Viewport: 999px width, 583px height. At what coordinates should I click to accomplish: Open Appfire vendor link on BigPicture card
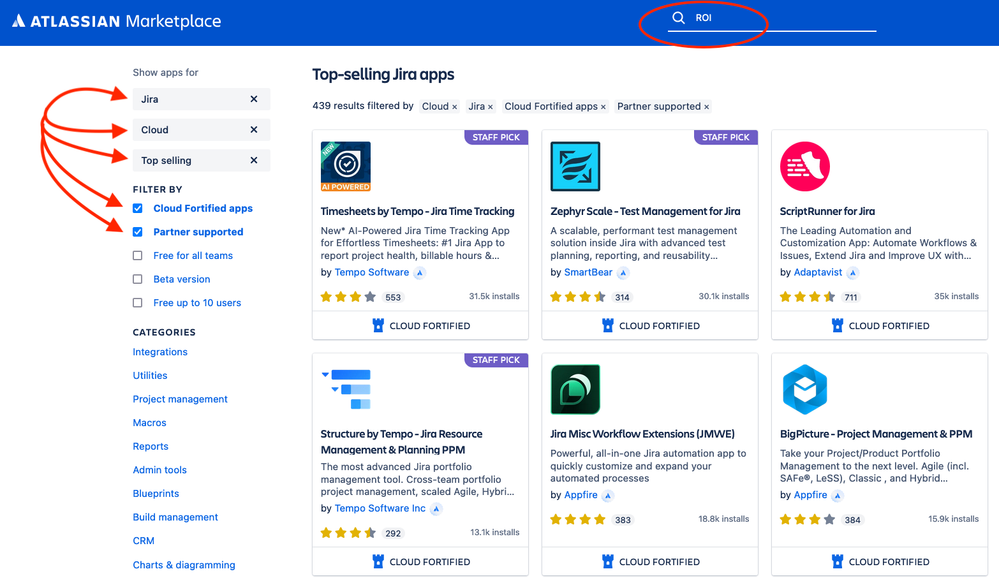(810, 495)
